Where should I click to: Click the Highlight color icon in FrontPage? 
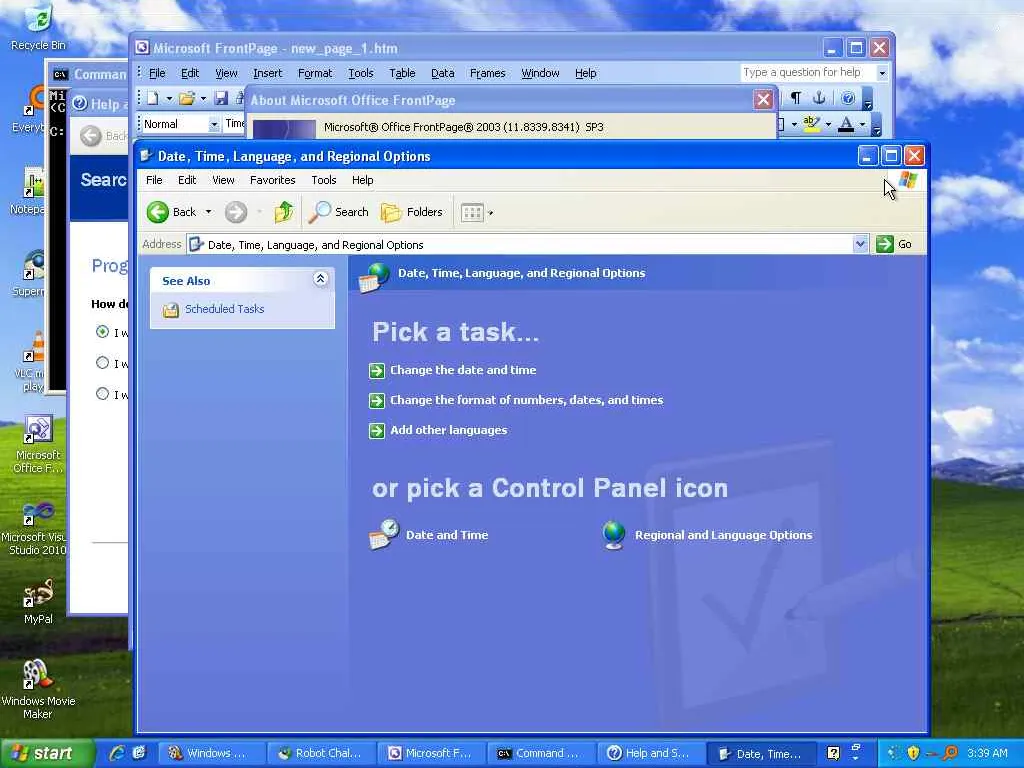point(811,123)
